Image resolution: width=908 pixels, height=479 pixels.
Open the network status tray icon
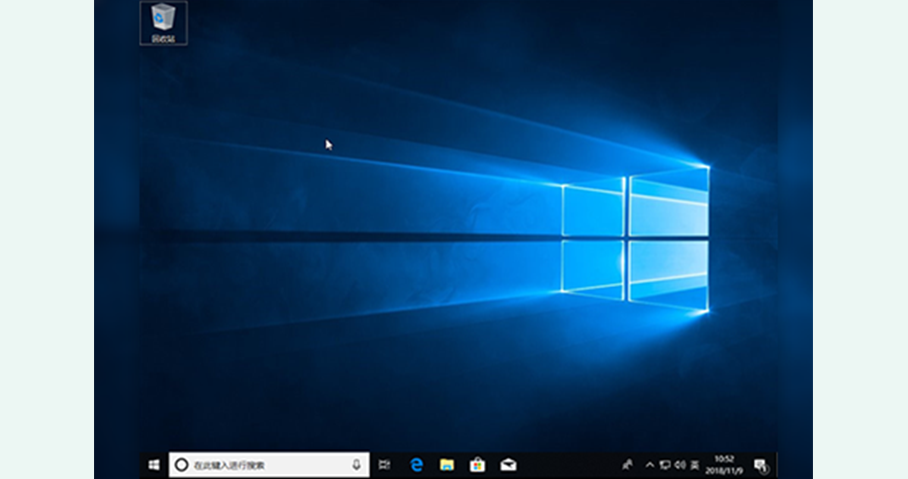[665, 465]
